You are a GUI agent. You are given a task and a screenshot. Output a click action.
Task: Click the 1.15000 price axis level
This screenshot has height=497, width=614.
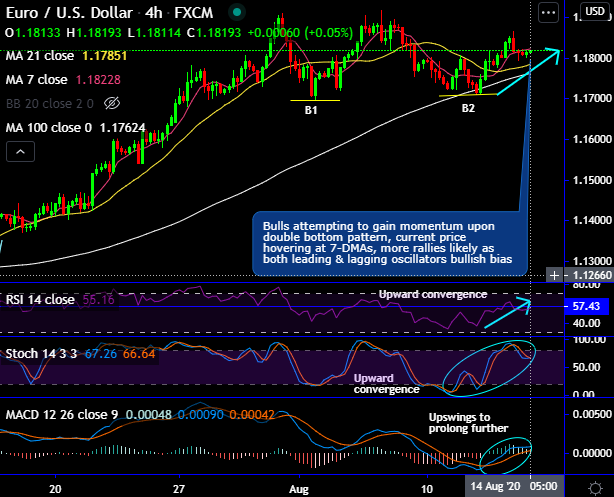(x=592, y=181)
